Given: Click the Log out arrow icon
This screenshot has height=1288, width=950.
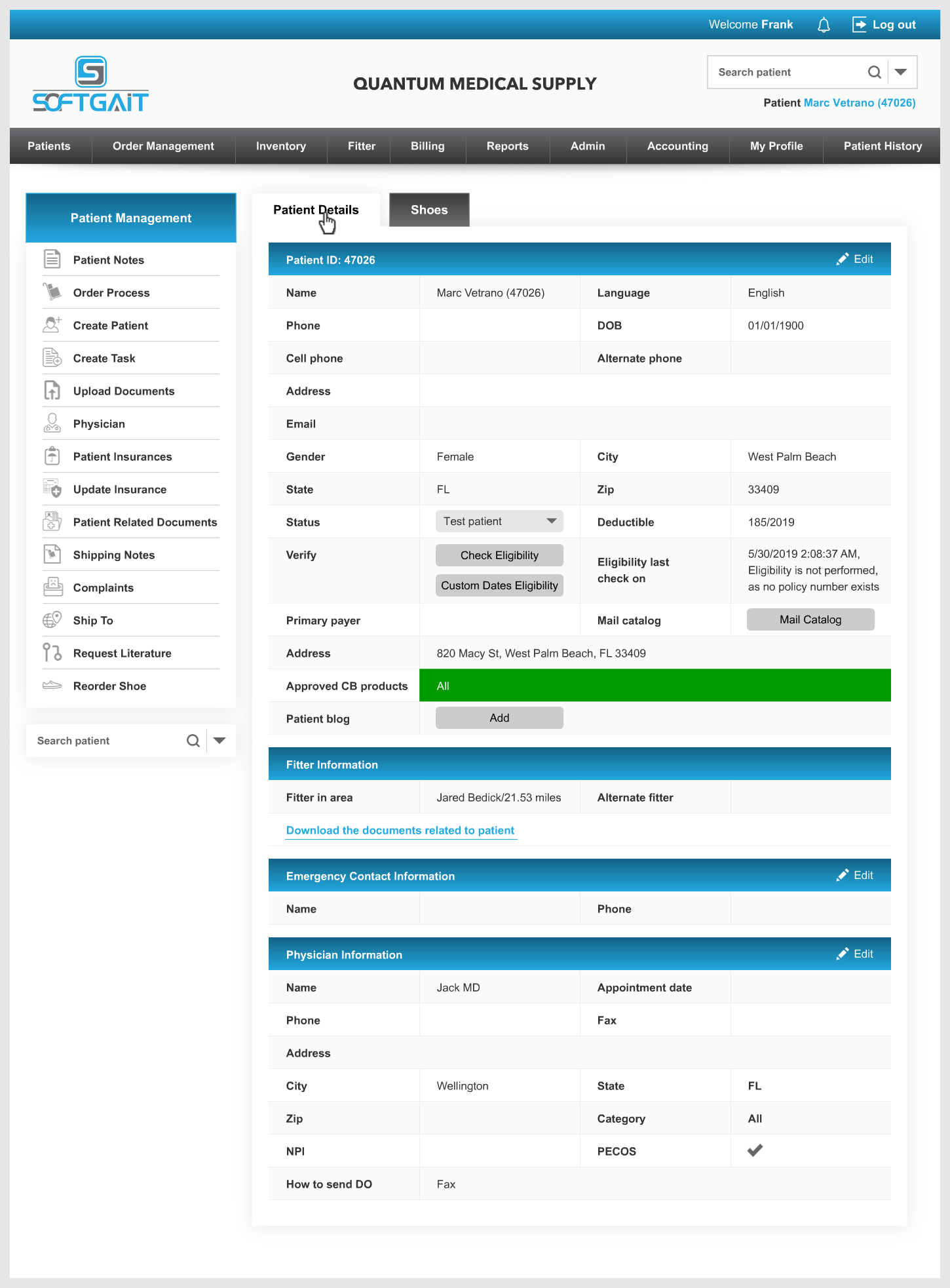Looking at the screenshot, I should [x=859, y=25].
